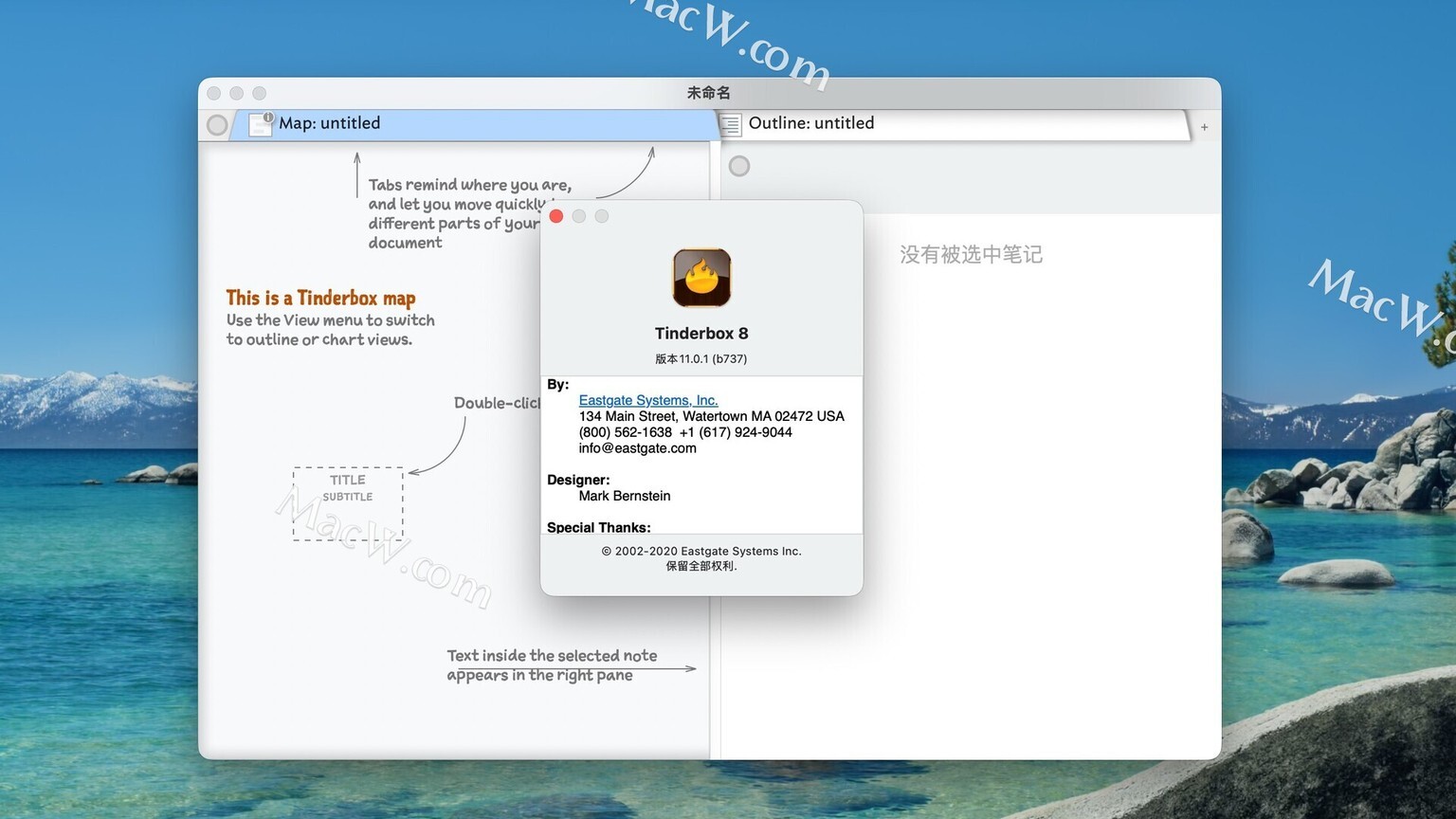Click 'Use the View menu to switch' text

coord(331,320)
